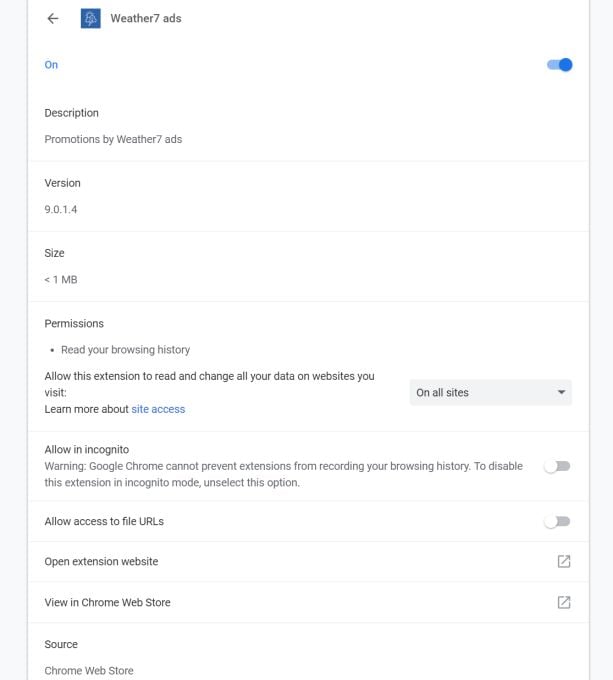Enable Allow access to file URLs
The width and height of the screenshot is (613, 680).
click(557, 521)
